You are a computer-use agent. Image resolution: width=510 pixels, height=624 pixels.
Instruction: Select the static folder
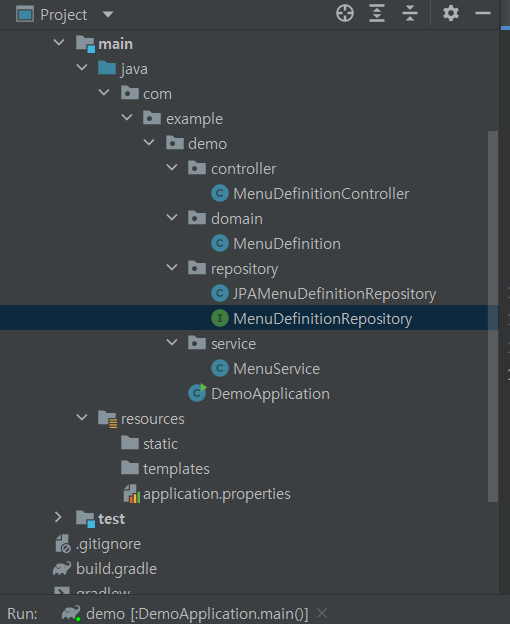click(160, 444)
